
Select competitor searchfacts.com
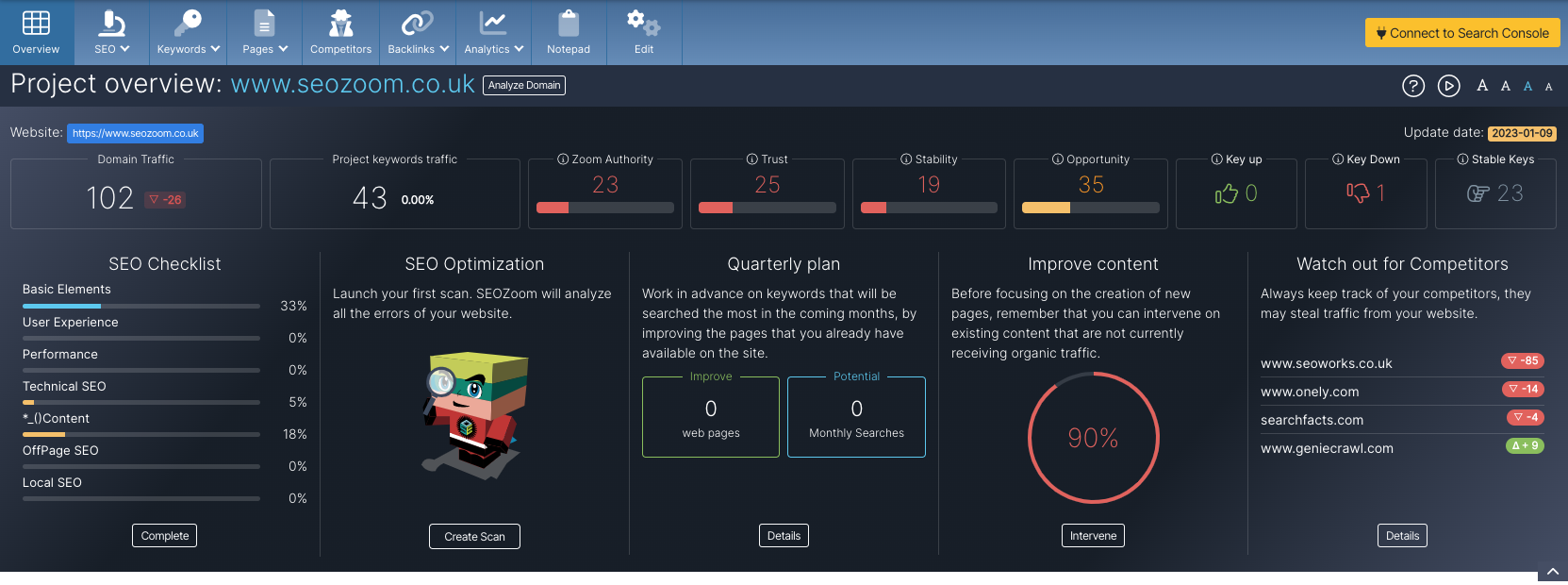point(1312,420)
